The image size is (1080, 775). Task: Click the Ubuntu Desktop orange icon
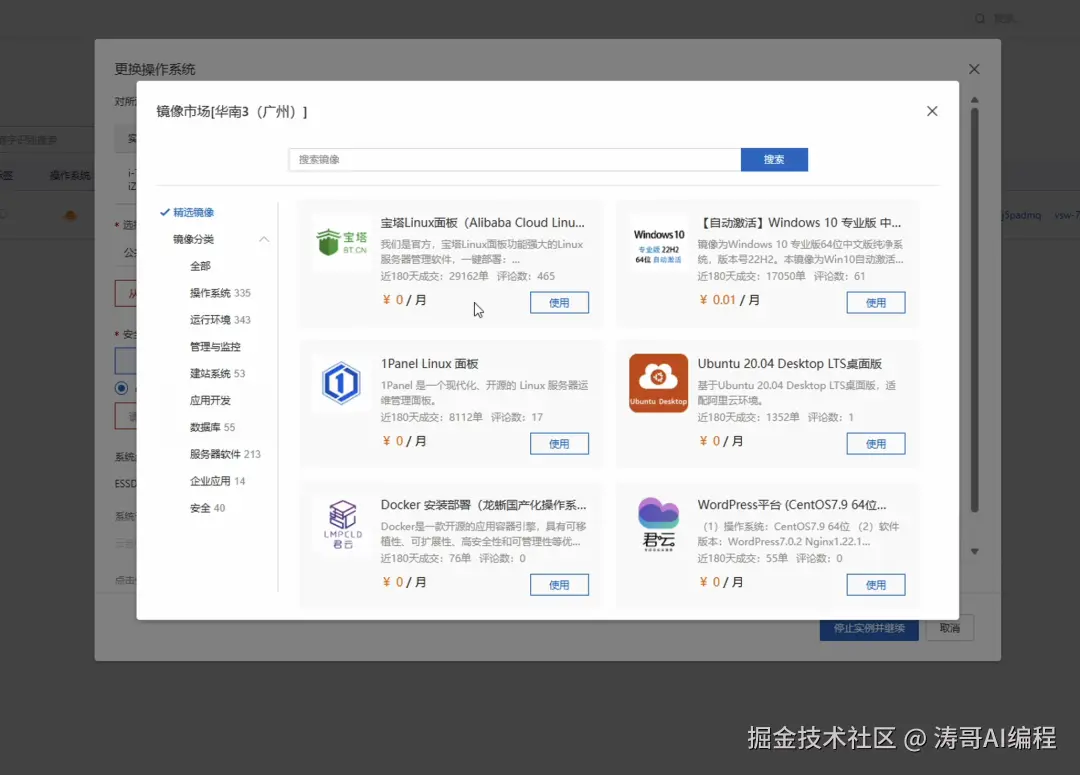coord(658,383)
